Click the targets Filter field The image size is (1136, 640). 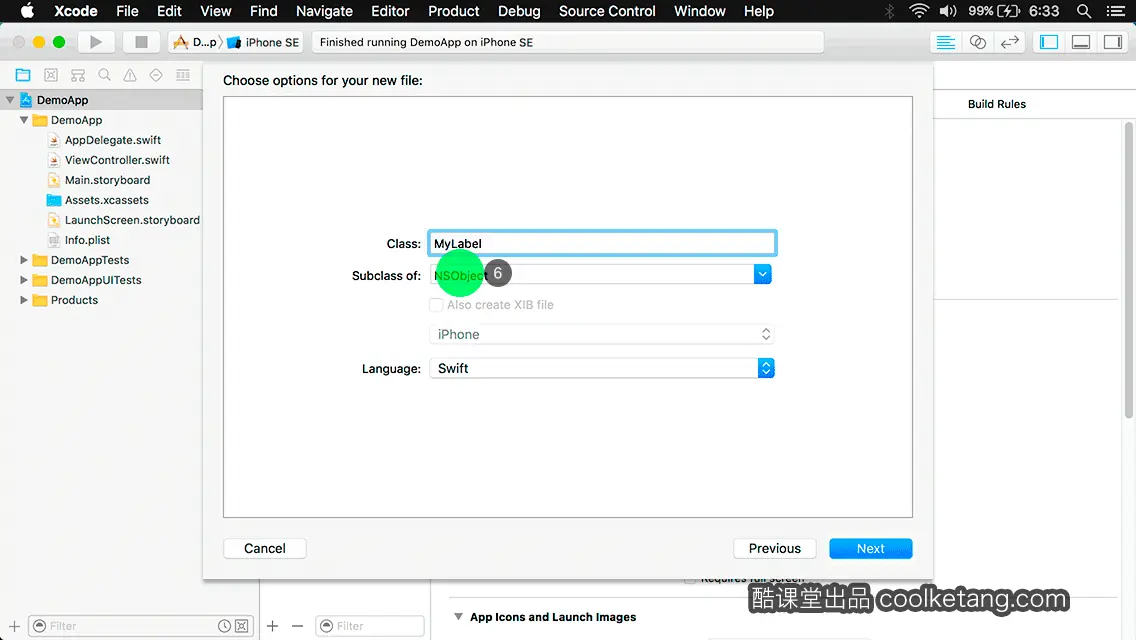coord(369,626)
